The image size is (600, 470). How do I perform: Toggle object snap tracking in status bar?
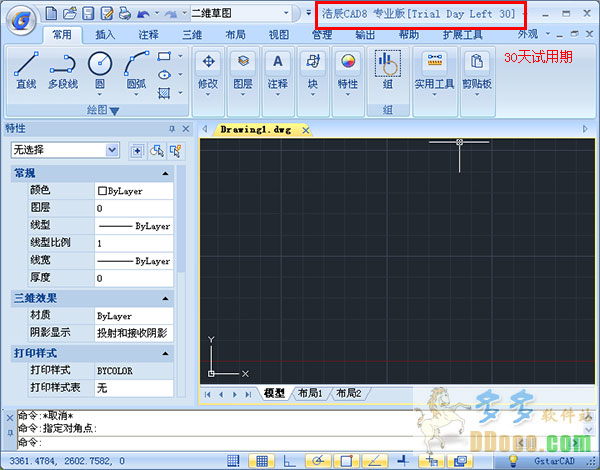pos(375,461)
